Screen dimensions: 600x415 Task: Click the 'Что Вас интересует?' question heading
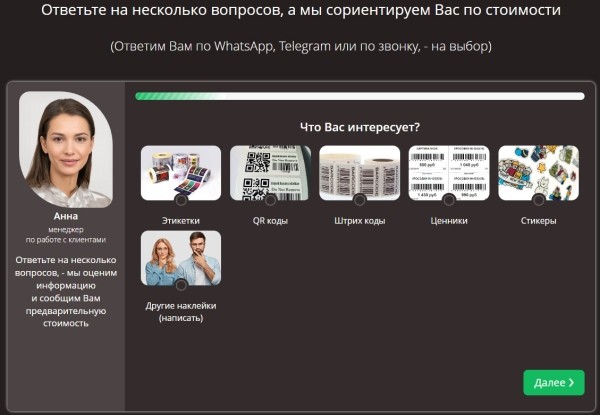[x=360, y=127]
